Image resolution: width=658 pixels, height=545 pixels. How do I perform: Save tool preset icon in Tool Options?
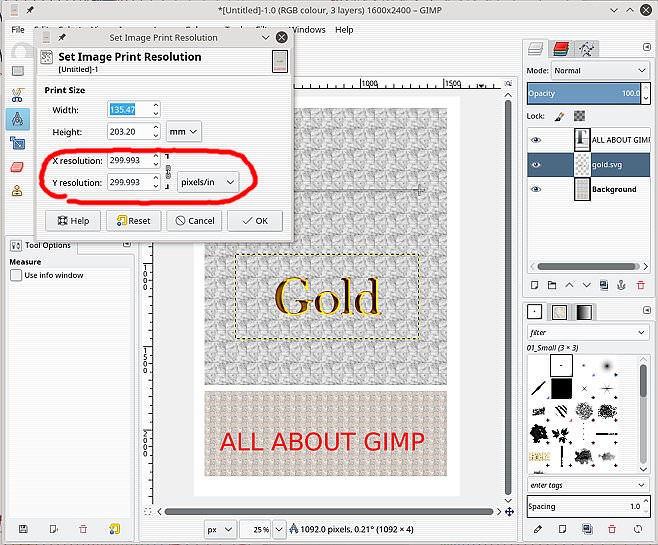(x=23, y=529)
